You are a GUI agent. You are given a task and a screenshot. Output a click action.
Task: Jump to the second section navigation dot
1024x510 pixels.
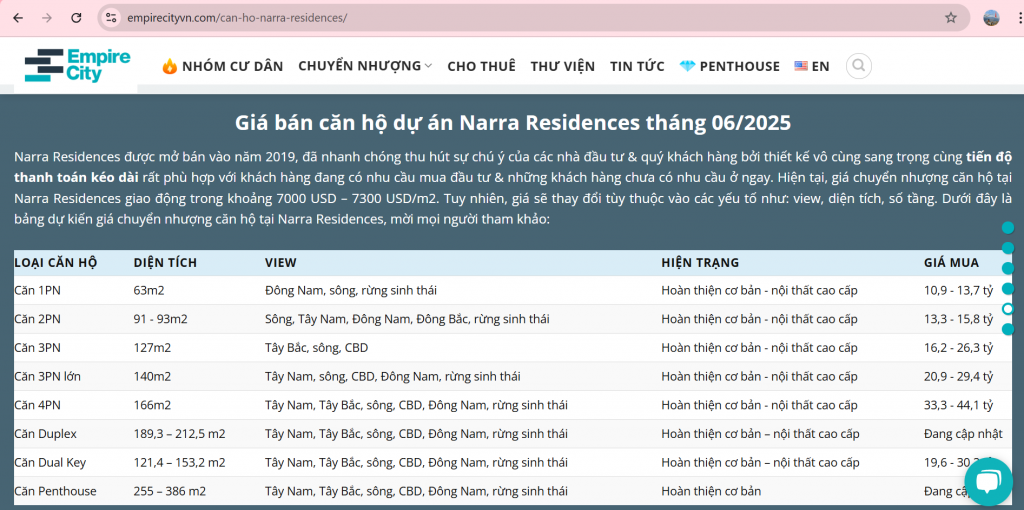coord(1008,247)
